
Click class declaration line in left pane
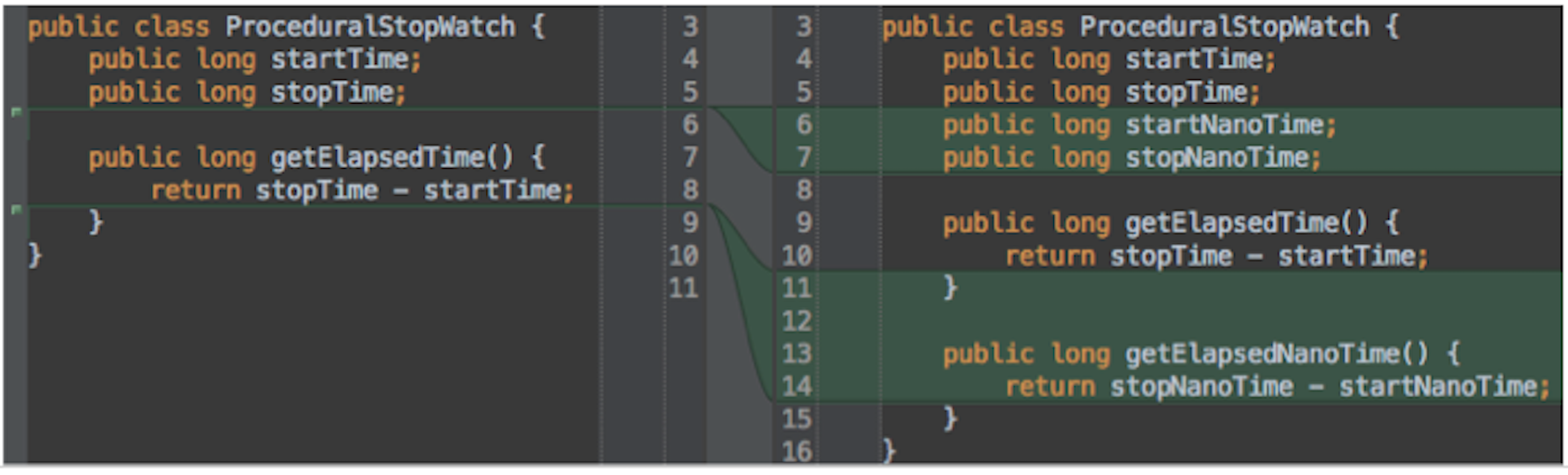[286, 27]
